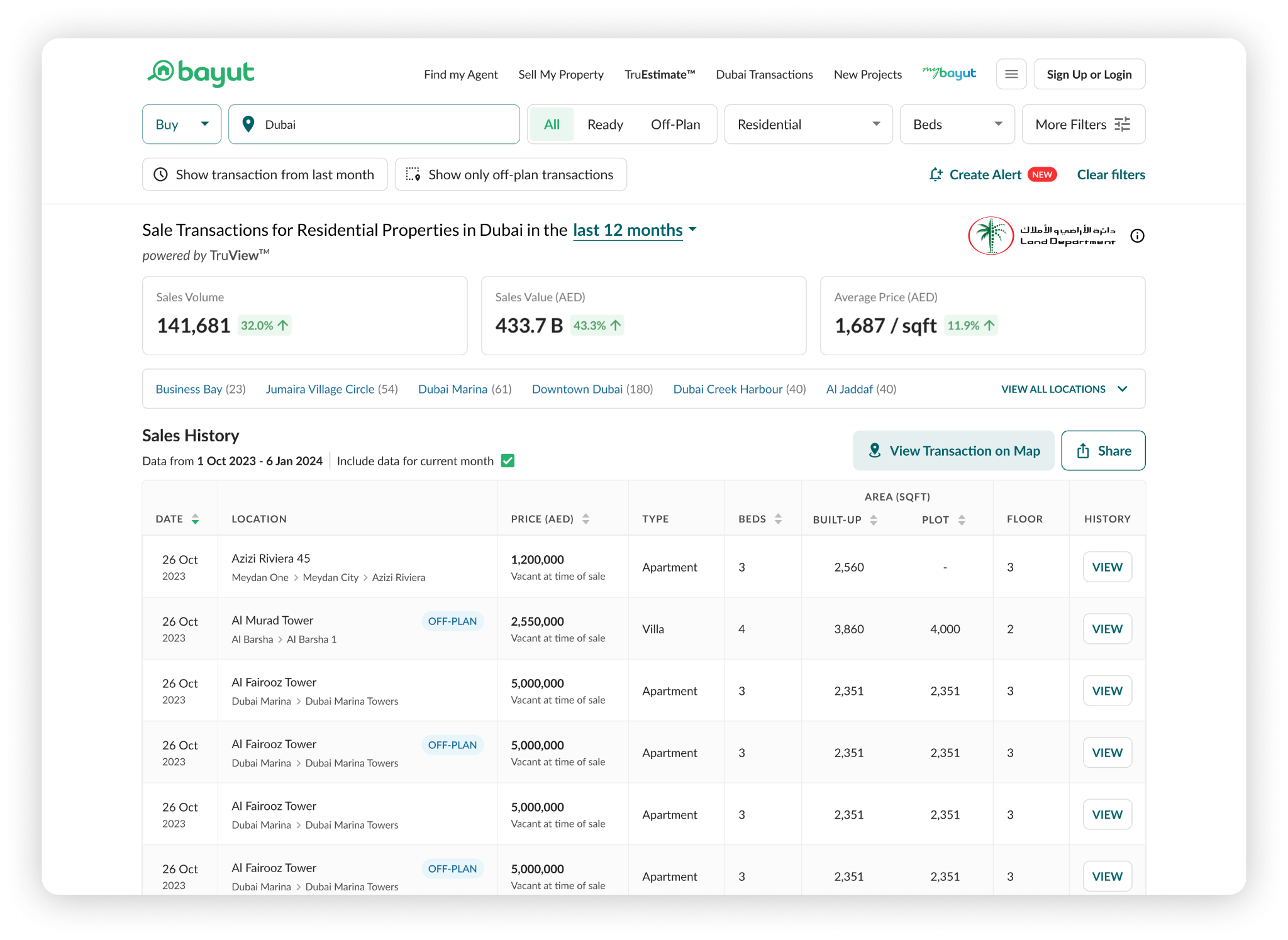Click View Transaction on Map button

pos(953,451)
